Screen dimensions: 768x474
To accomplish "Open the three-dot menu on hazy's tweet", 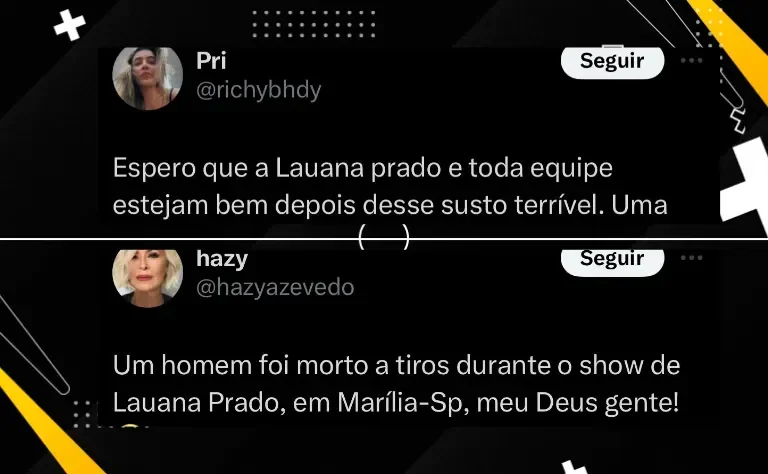I will tap(692, 258).
